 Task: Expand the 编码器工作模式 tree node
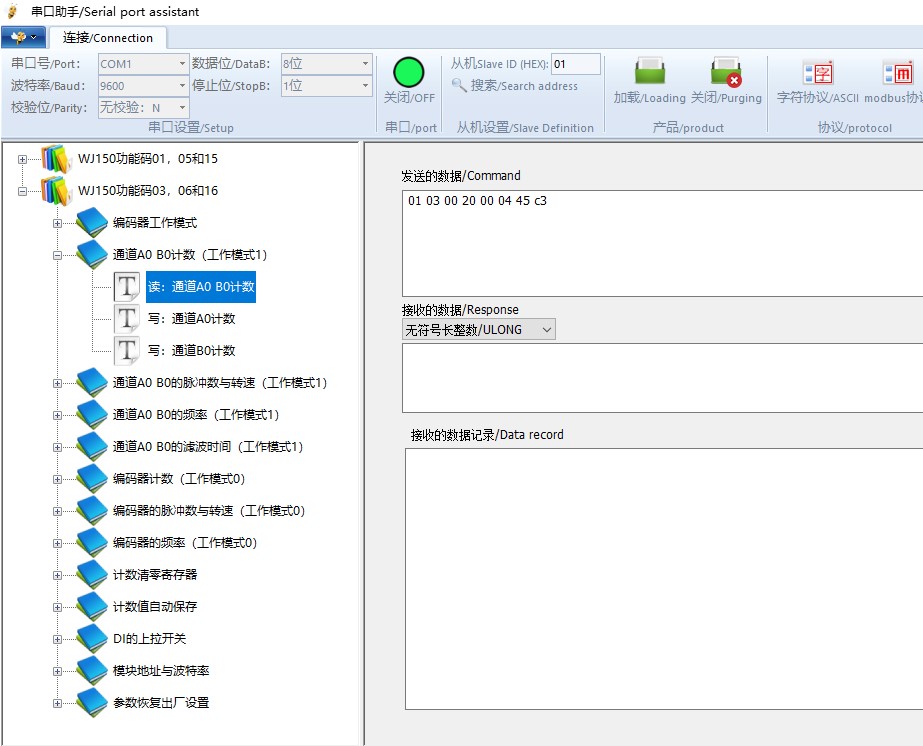point(57,223)
